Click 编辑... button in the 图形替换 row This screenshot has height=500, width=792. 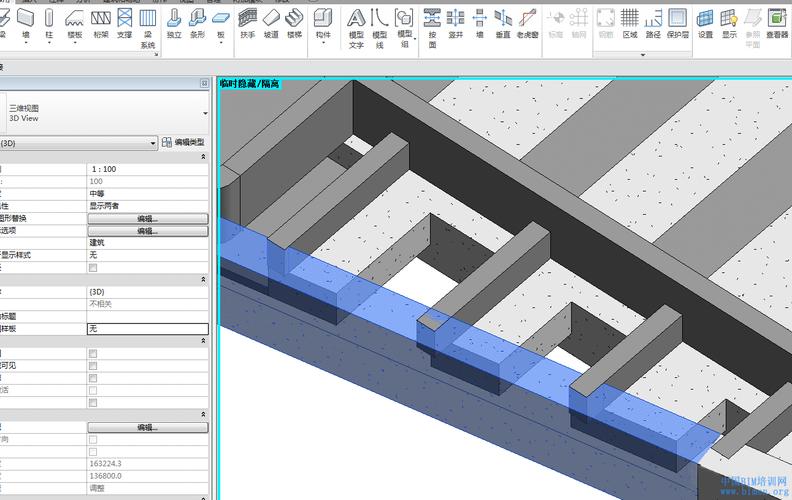pyautogui.click(x=147, y=218)
